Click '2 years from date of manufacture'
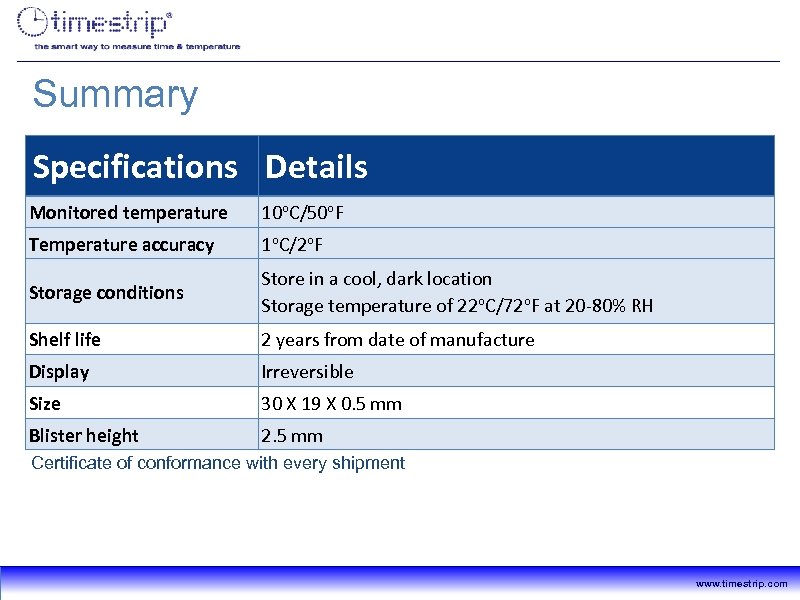This screenshot has width=800, height=600. pyautogui.click(x=398, y=340)
